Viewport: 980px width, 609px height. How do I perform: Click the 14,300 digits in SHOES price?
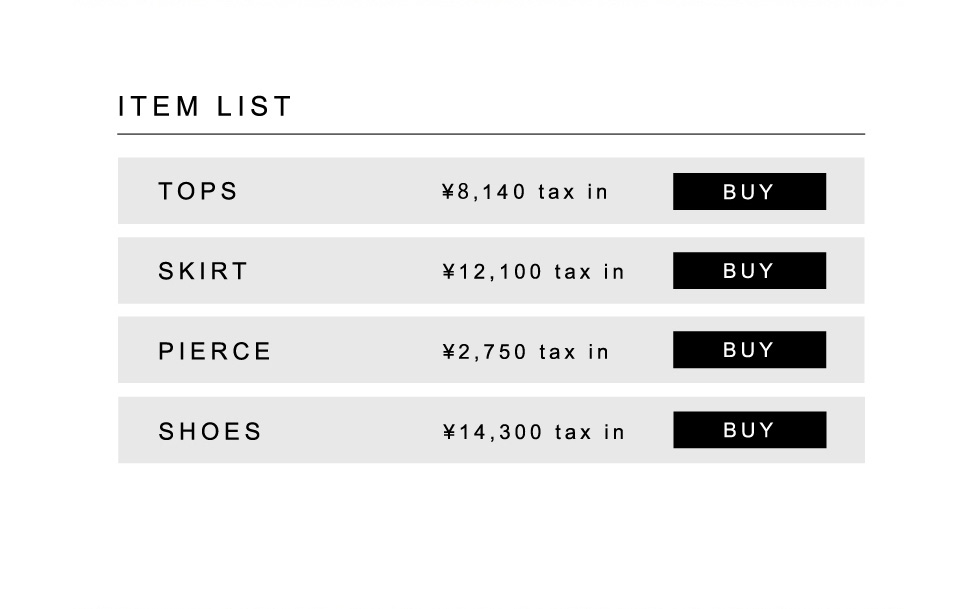[x=499, y=432]
